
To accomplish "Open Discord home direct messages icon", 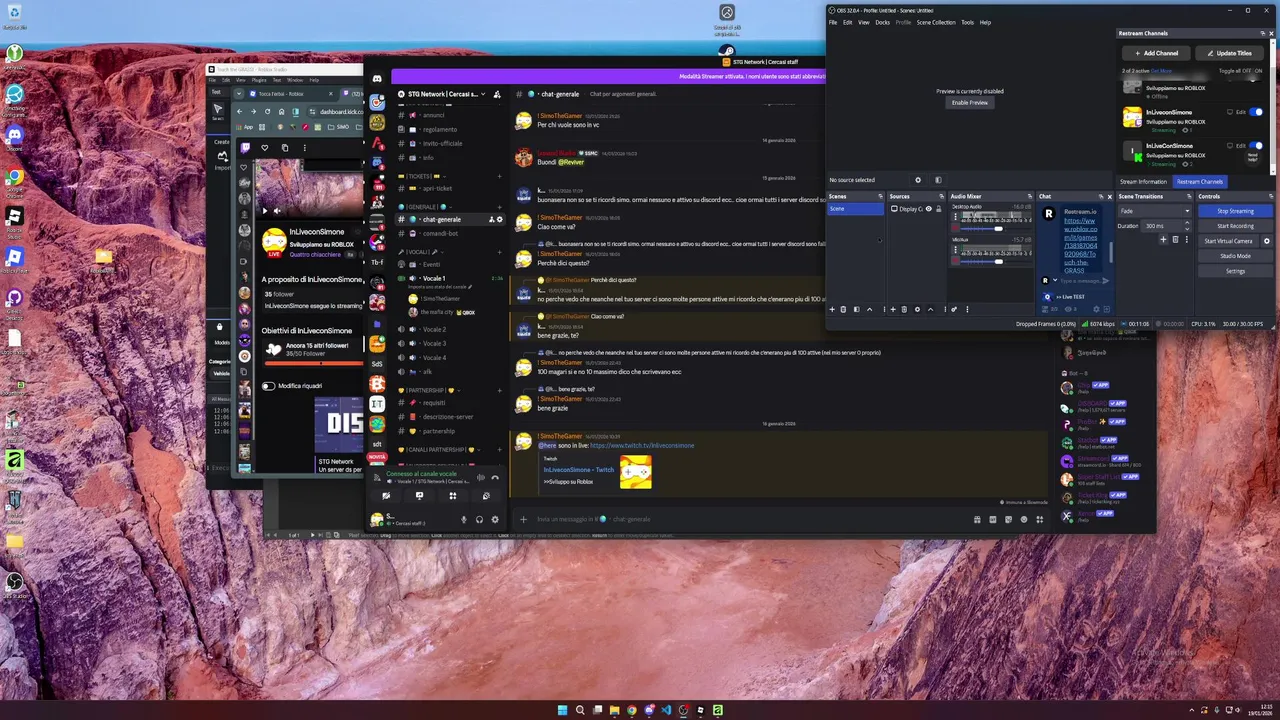I will [x=377, y=79].
